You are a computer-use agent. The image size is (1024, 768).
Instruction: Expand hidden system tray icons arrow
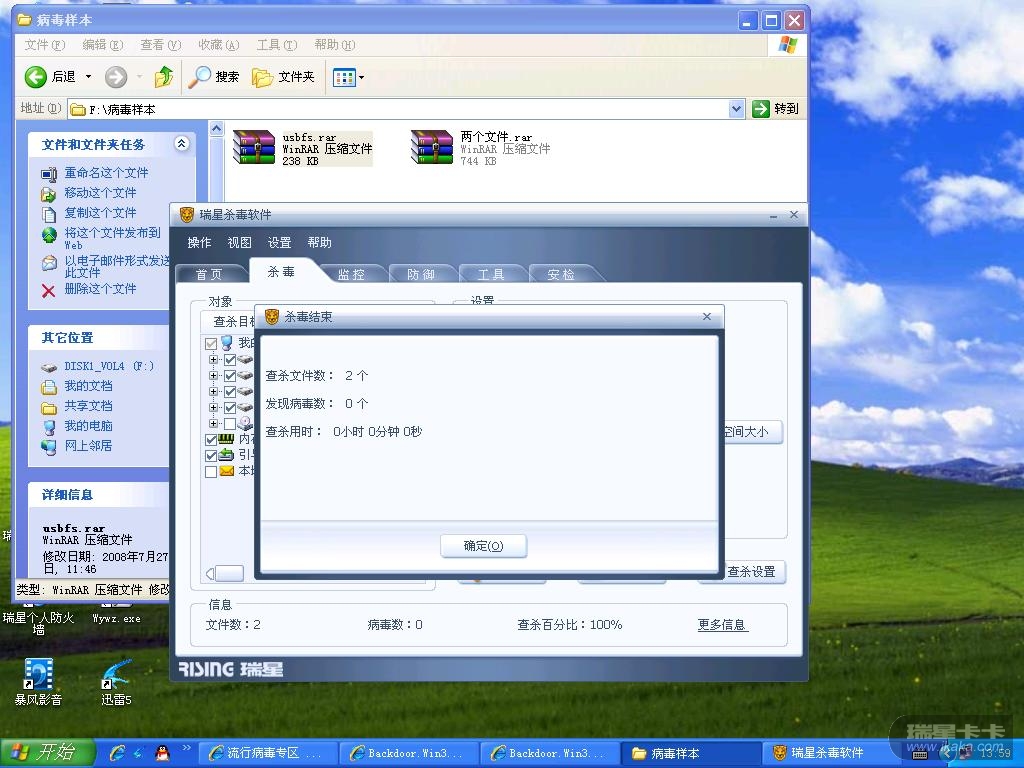click(946, 754)
